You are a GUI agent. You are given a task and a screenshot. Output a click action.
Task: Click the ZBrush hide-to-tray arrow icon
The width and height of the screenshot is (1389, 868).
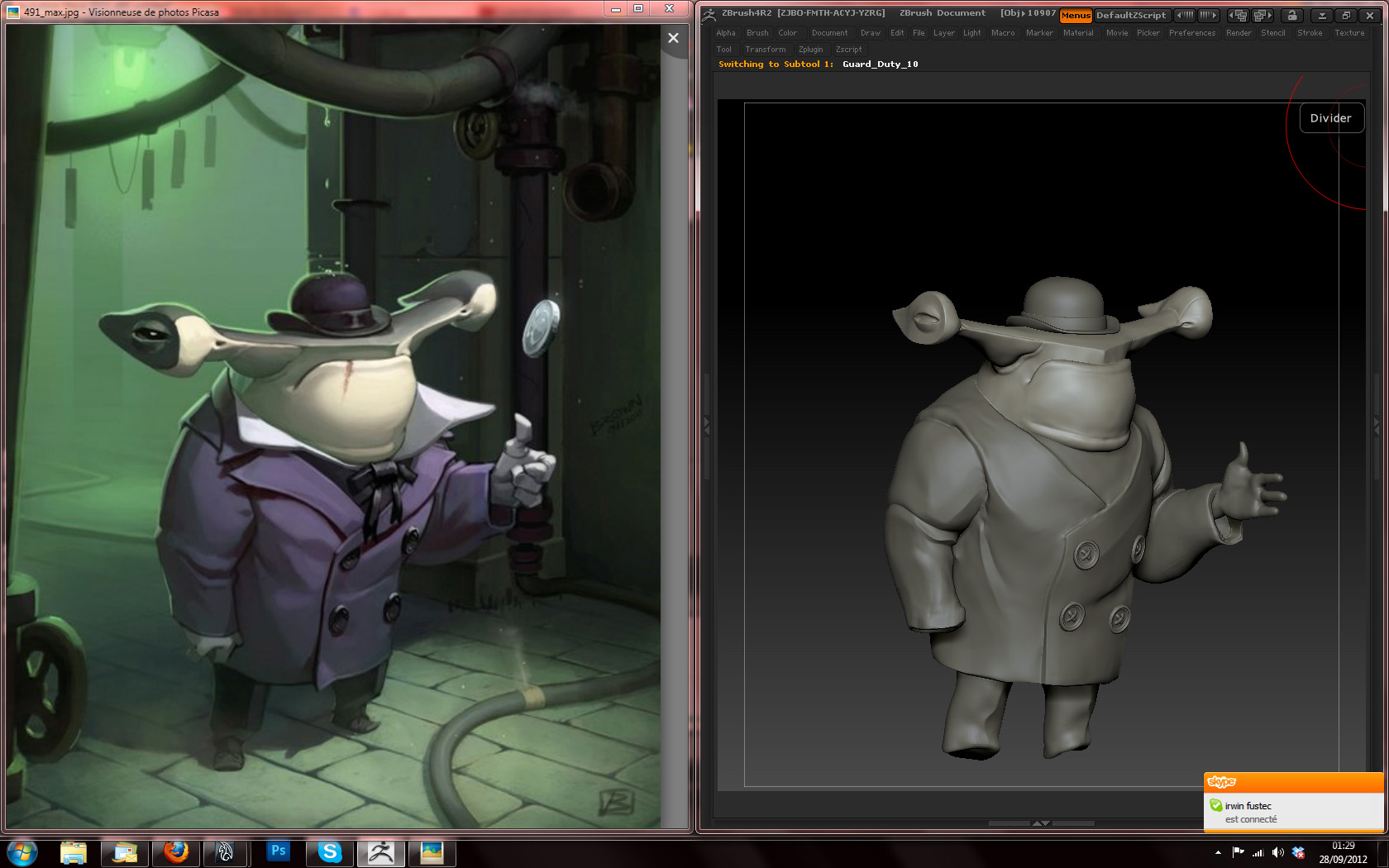pos(1322,16)
